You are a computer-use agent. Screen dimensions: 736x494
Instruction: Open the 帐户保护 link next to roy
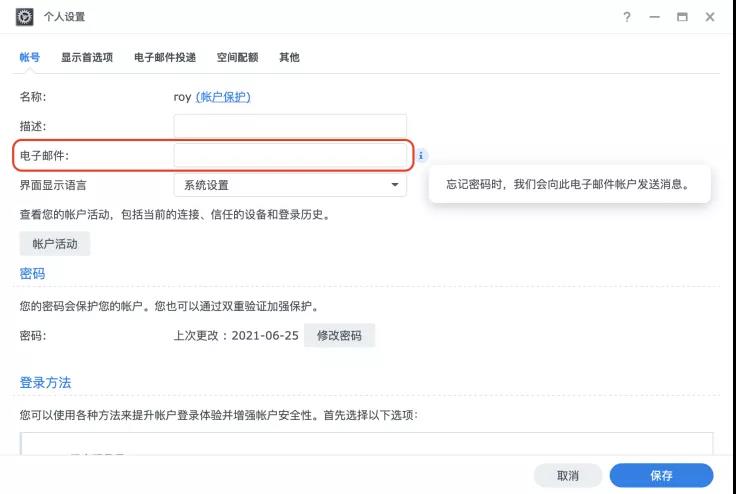click(223, 97)
